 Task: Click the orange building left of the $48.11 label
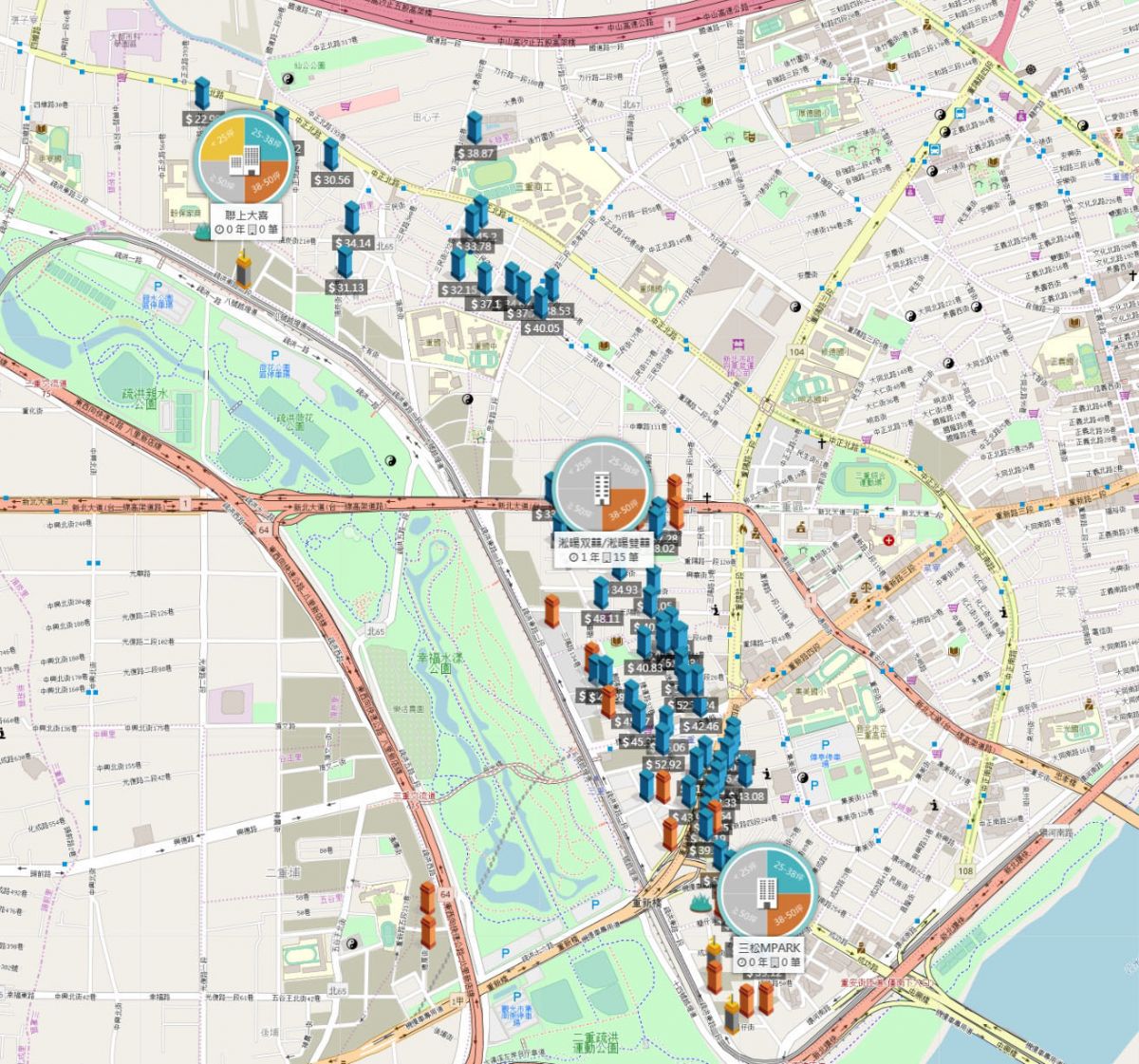point(551,610)
